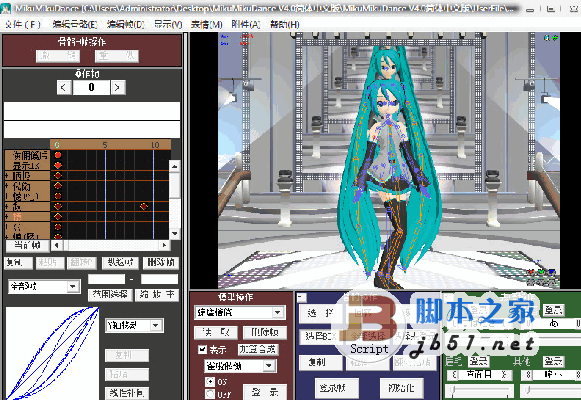
Task: Open the dropdown below 表示 checkbox
Action: (x=240, y=366)
